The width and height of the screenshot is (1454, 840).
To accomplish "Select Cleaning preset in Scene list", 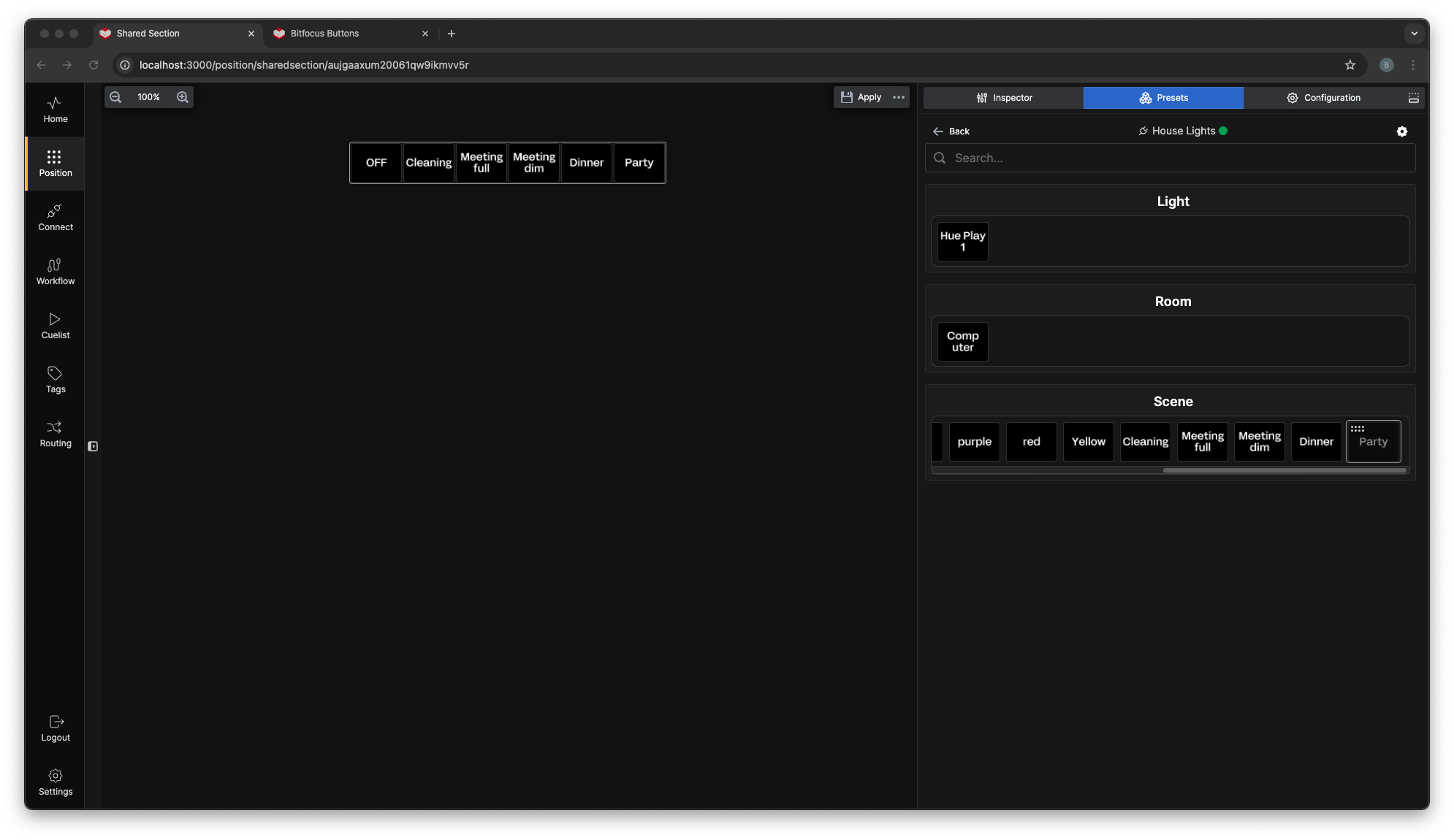I will (x=1146, y=442).
